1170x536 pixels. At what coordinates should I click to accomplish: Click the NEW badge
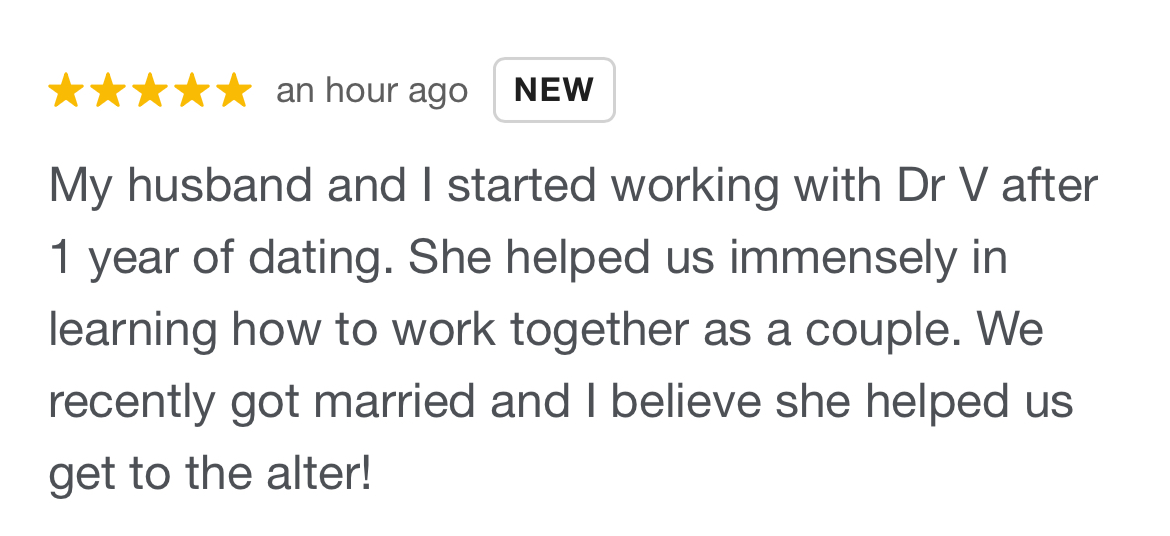pos(554,90)
